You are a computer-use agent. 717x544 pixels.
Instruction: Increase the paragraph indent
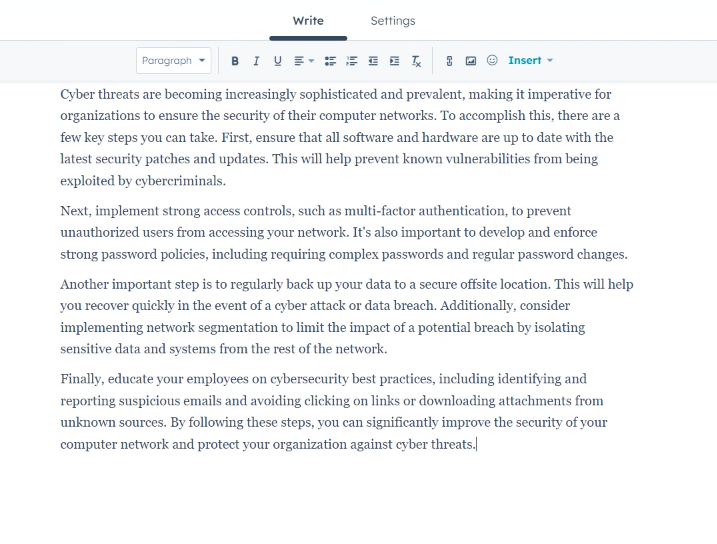point(394,61)
